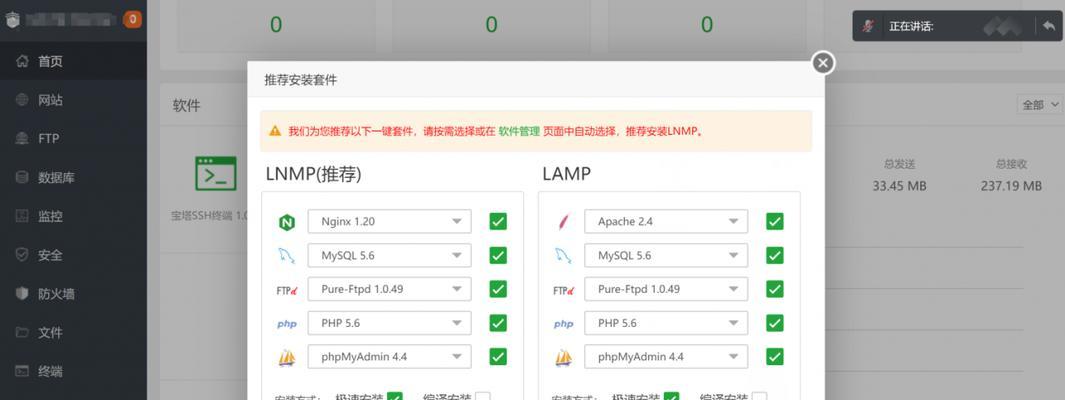Viewport: 1065px width, 400px height.
Task: Click the phpMyAdmin sailboat icon in LAMP
Action: pyautogui.click(x=563, y=357)
